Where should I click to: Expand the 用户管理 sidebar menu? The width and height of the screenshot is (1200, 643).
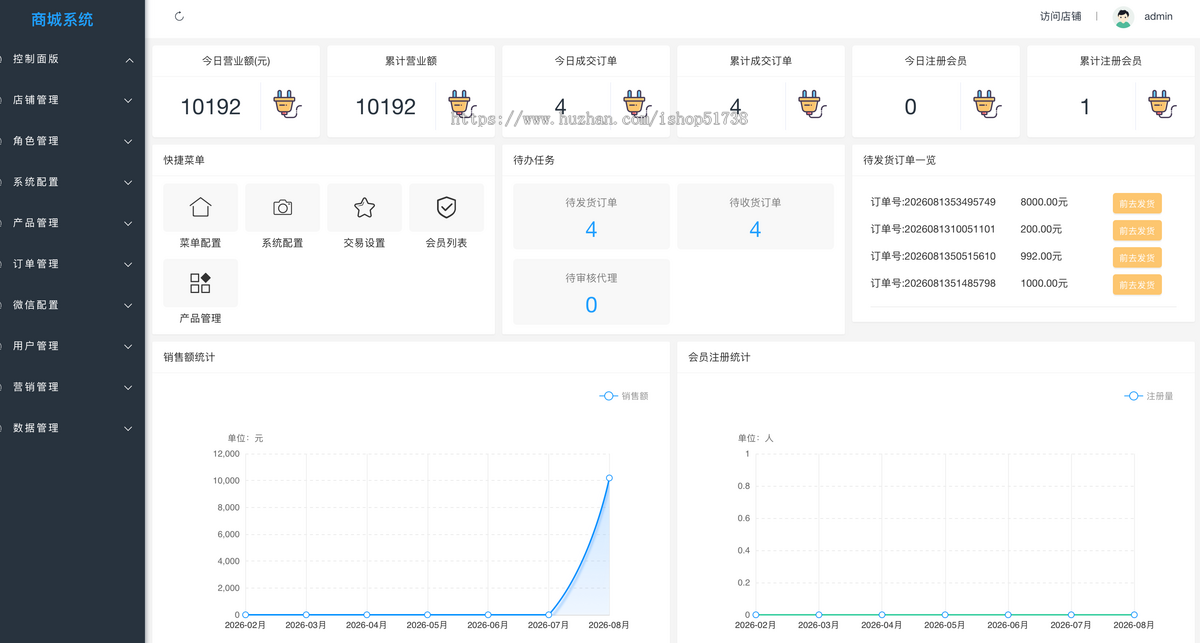click(72, 346)
